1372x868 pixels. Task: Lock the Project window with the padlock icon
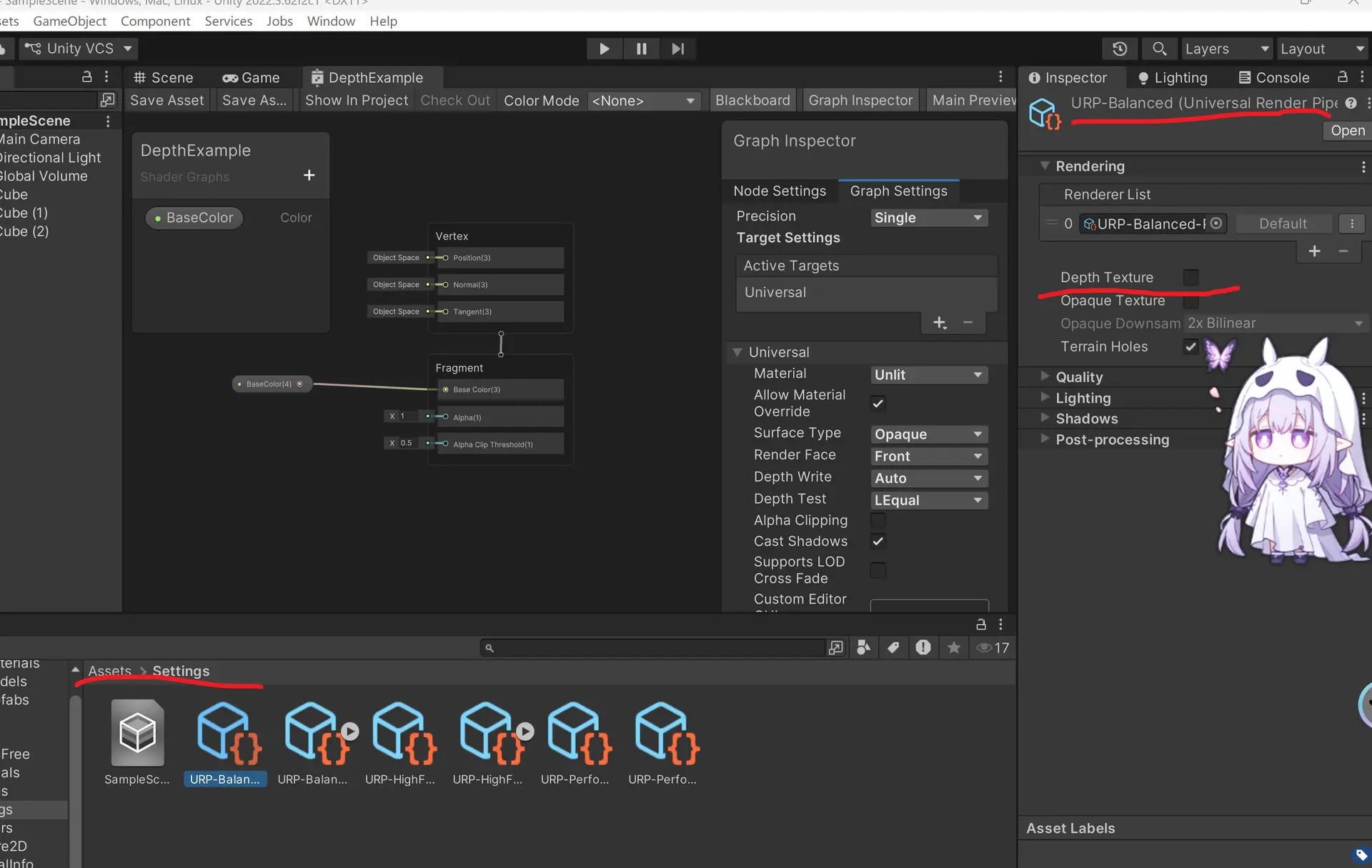[x=981, y=624]
